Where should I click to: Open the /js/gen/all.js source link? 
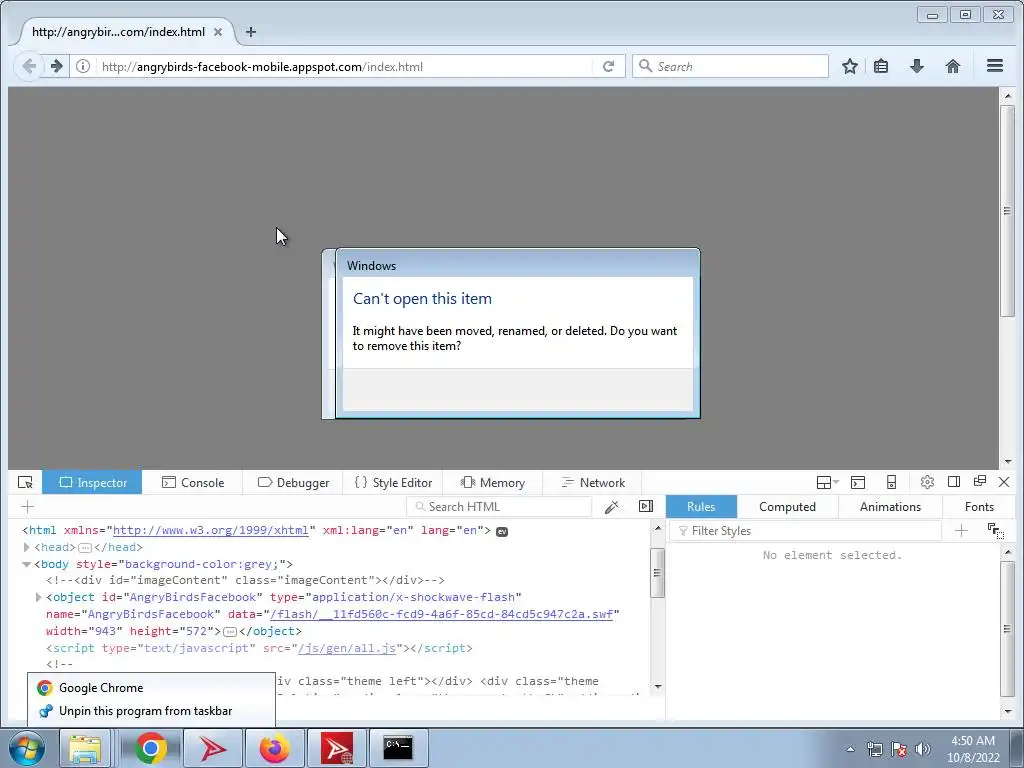[347, 648]
